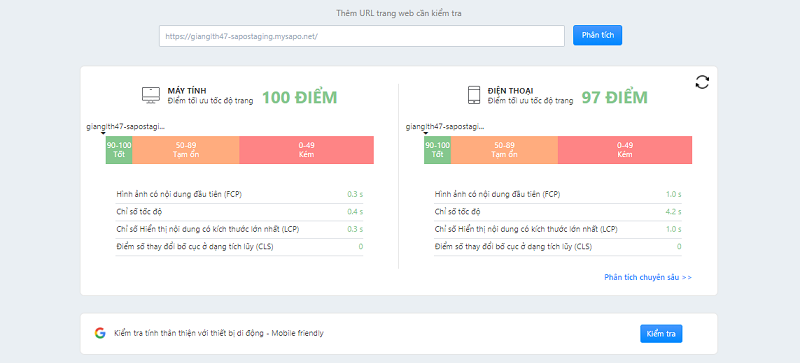Click Thêm URL trang web cần kiểm tra heading
This screenshot has height=363, width=800.
[x=399, y=13]
